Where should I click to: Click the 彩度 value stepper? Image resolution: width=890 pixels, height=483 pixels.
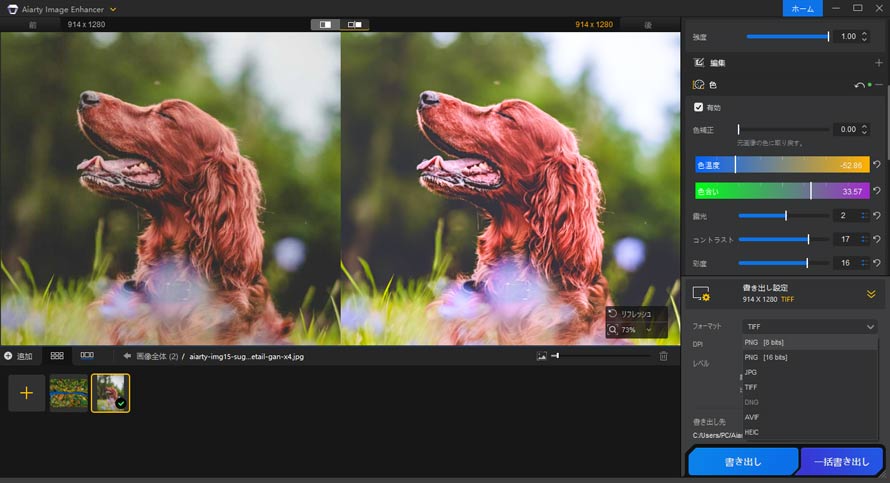tap(863, 263)
